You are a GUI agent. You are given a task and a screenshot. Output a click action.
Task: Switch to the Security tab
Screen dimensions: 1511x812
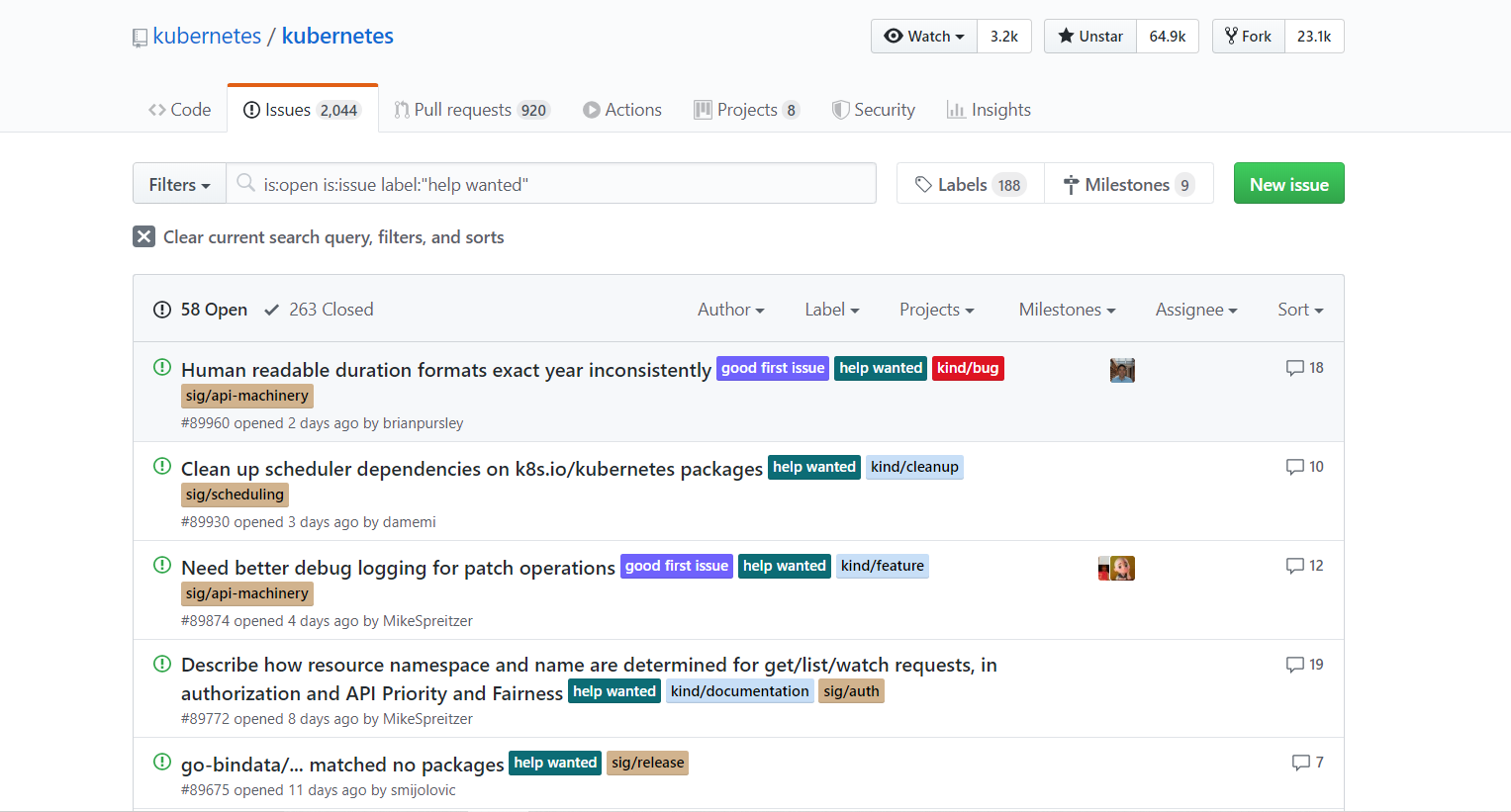click(x=873, y=110)
